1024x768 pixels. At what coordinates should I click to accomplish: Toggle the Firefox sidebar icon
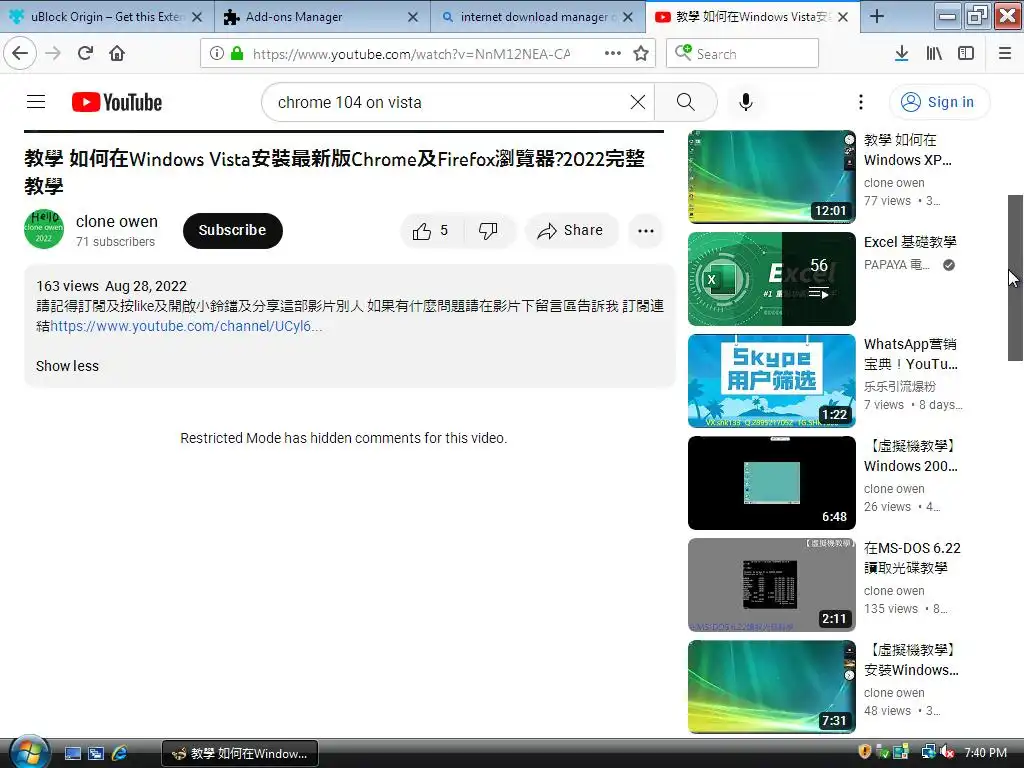pyautogui.click(x=966, y=53)
